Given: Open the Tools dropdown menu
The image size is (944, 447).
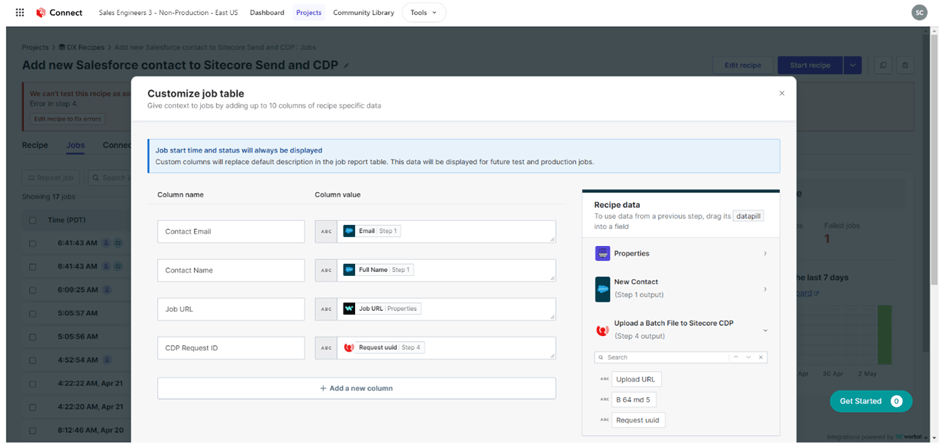Looking at the screenshot, I should (424, 13).
